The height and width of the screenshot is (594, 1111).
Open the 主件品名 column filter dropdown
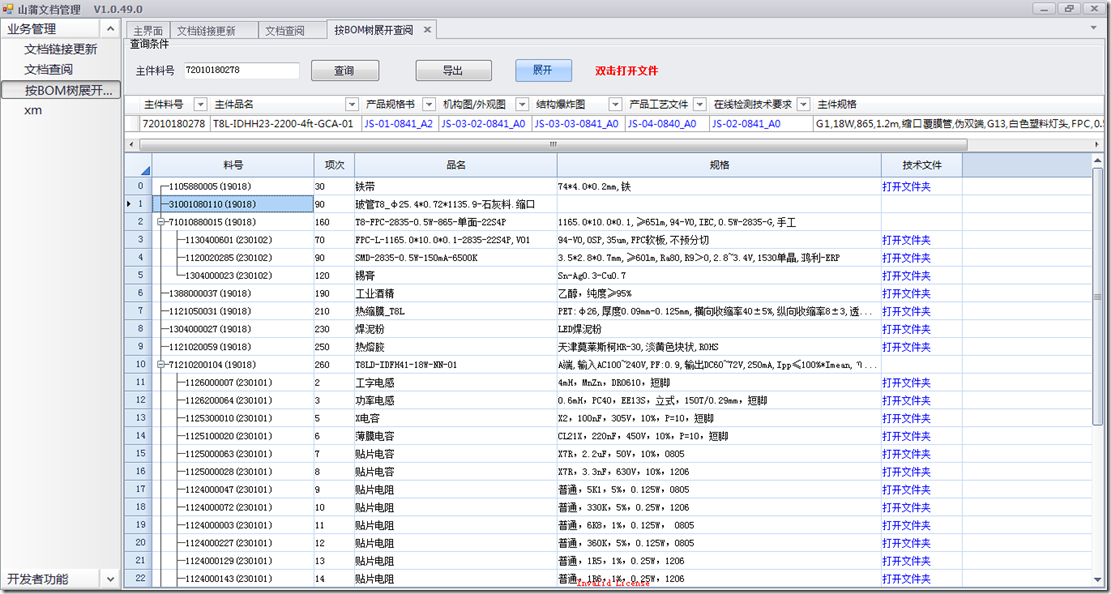[351, 105]
